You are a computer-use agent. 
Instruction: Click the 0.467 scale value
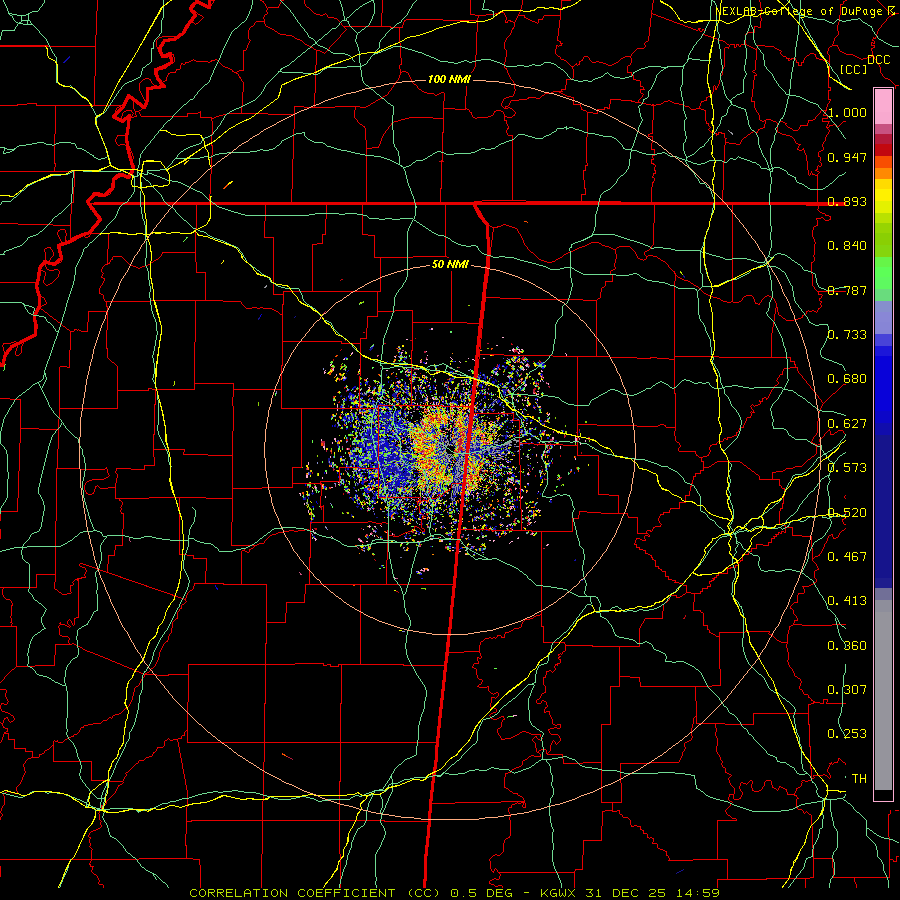(847, 557)
